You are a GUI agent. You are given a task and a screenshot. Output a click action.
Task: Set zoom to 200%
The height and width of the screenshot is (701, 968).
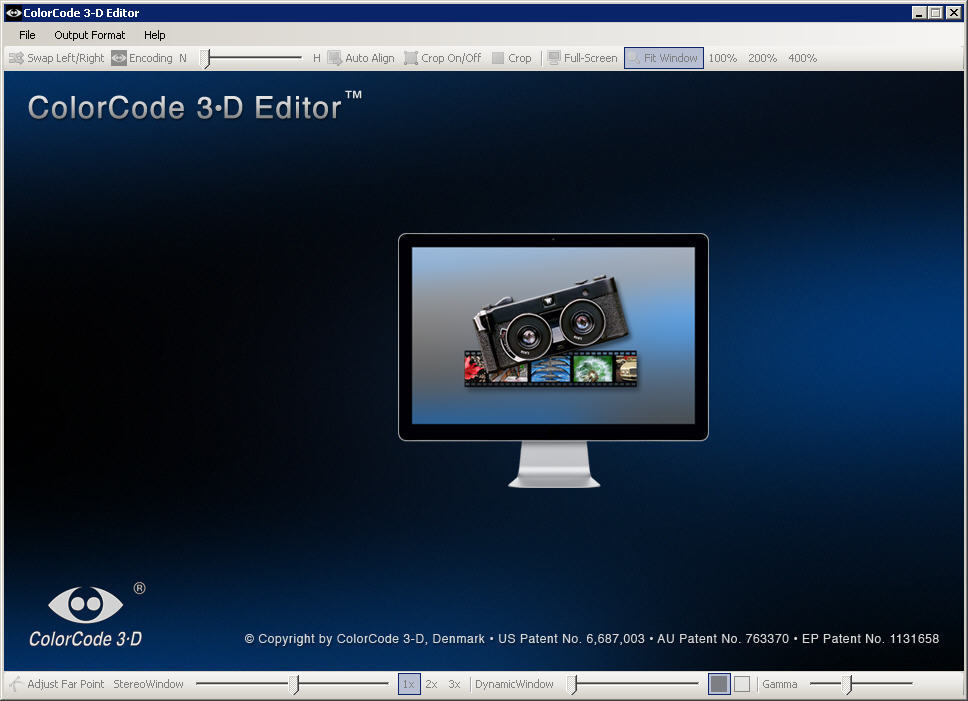762,58
